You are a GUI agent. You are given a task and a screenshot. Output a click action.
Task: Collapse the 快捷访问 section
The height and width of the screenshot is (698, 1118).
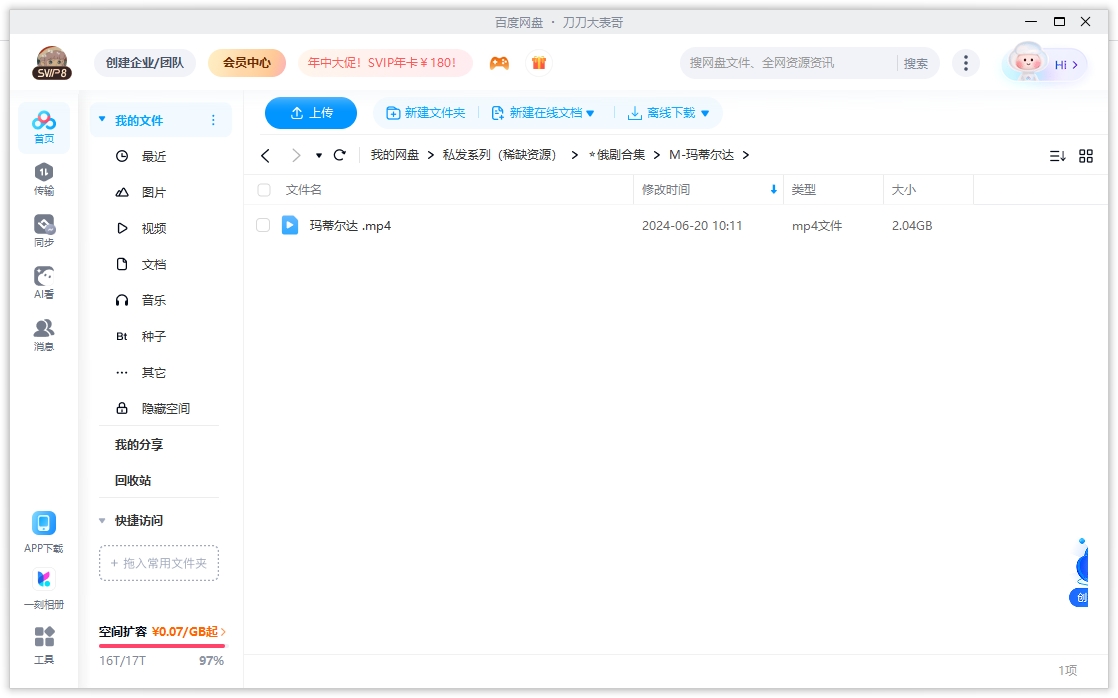click(x=101, y=520)
